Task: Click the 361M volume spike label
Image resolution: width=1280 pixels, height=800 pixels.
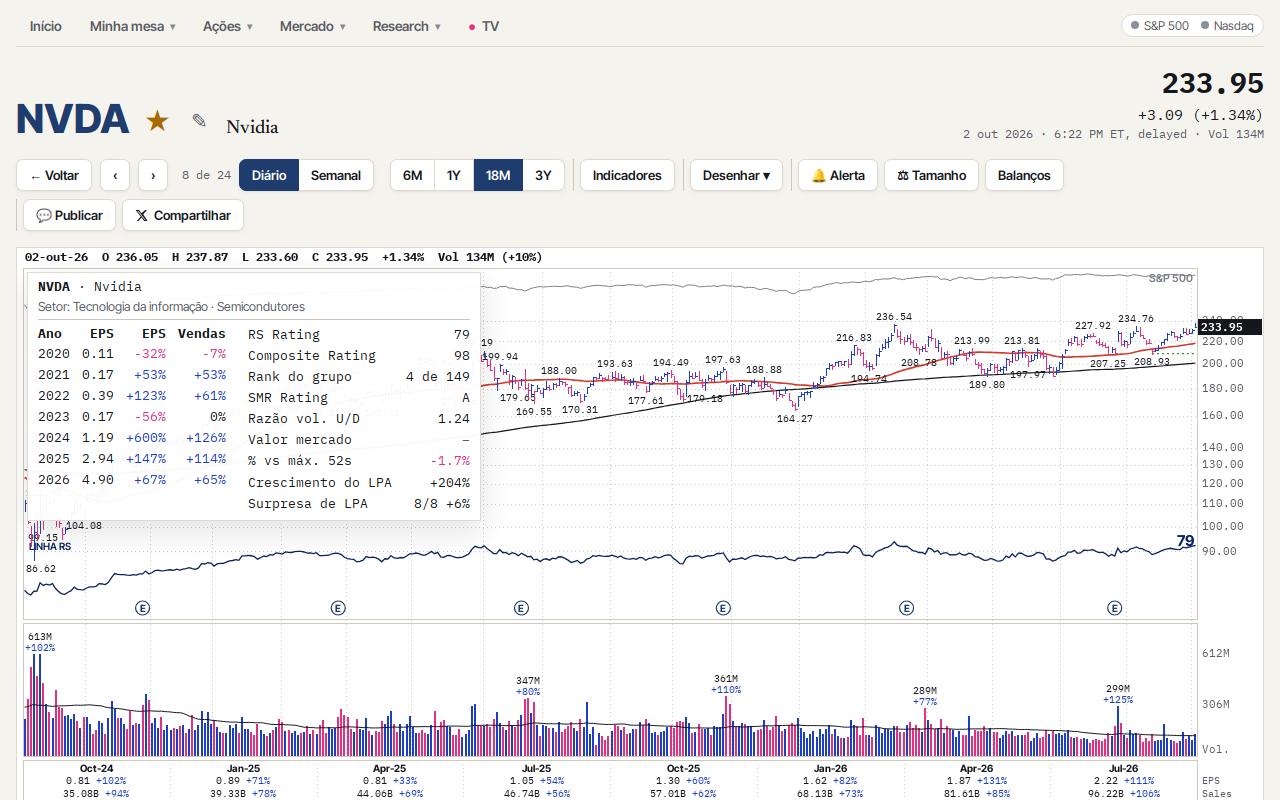Action: click(726, 679)
